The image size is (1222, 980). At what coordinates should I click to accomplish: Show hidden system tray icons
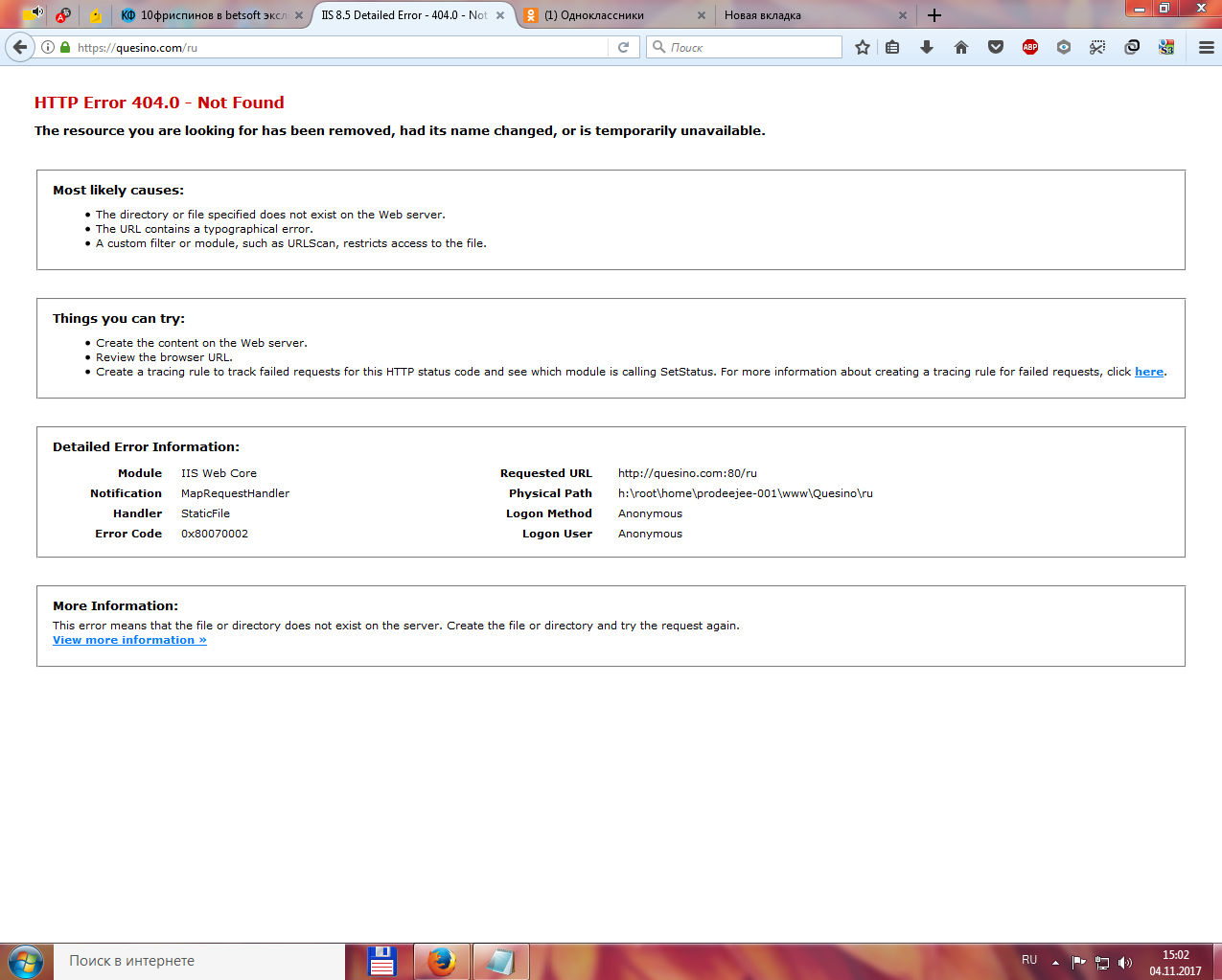click(x=1055, y=963)
